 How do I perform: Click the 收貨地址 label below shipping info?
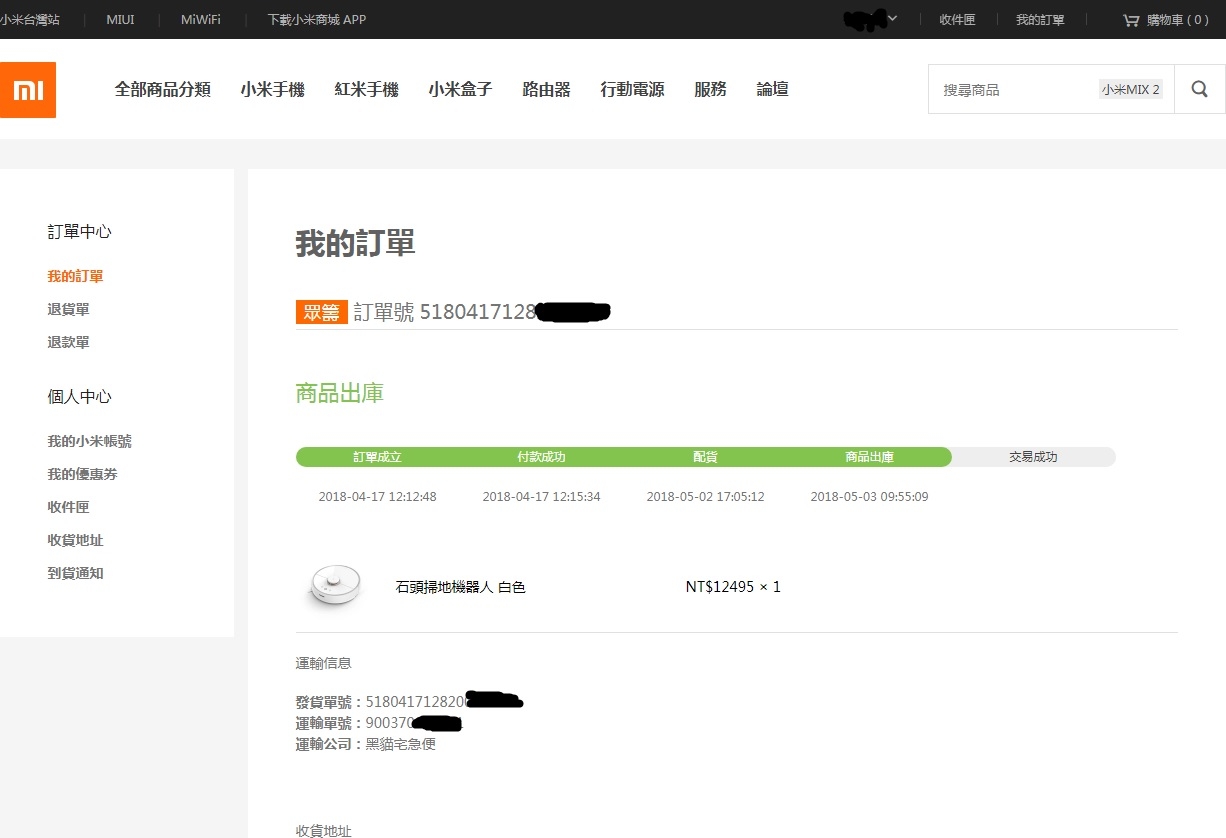pyautogui.click(x=324, y=831)
